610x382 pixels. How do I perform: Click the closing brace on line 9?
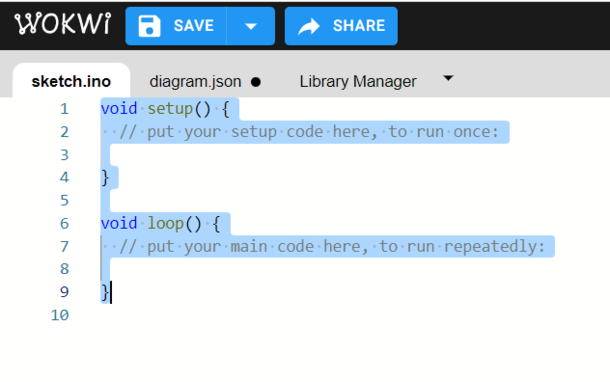[x=105, y=292]
